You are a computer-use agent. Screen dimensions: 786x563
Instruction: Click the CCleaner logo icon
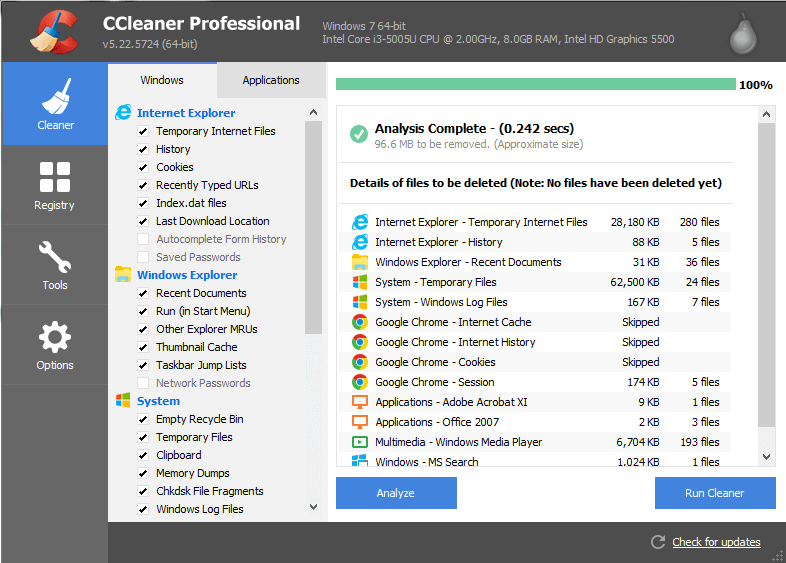pyautogui.click(x=54, y=32)
